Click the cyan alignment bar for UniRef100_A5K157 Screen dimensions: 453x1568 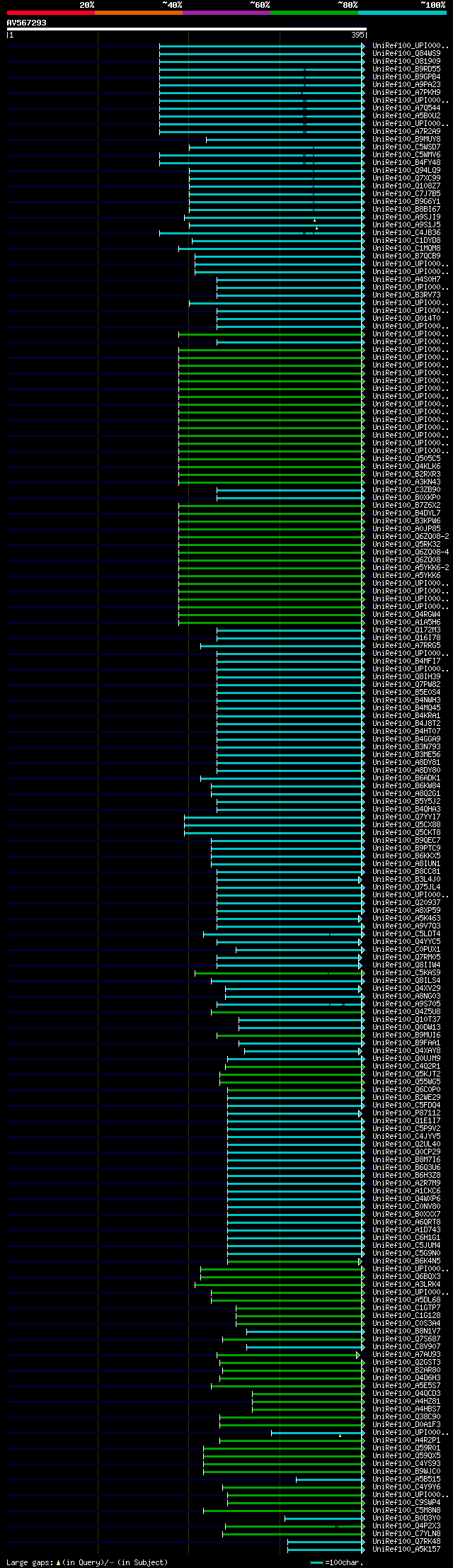326,1549
